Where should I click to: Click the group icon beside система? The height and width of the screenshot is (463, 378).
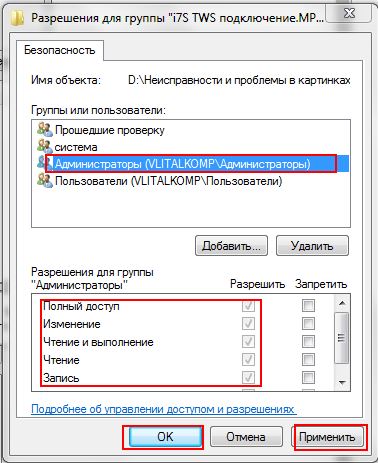click(45, 147)
